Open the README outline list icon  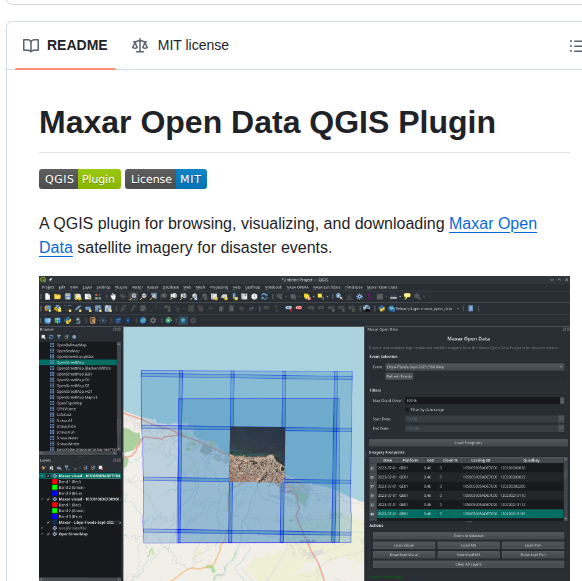576,46
